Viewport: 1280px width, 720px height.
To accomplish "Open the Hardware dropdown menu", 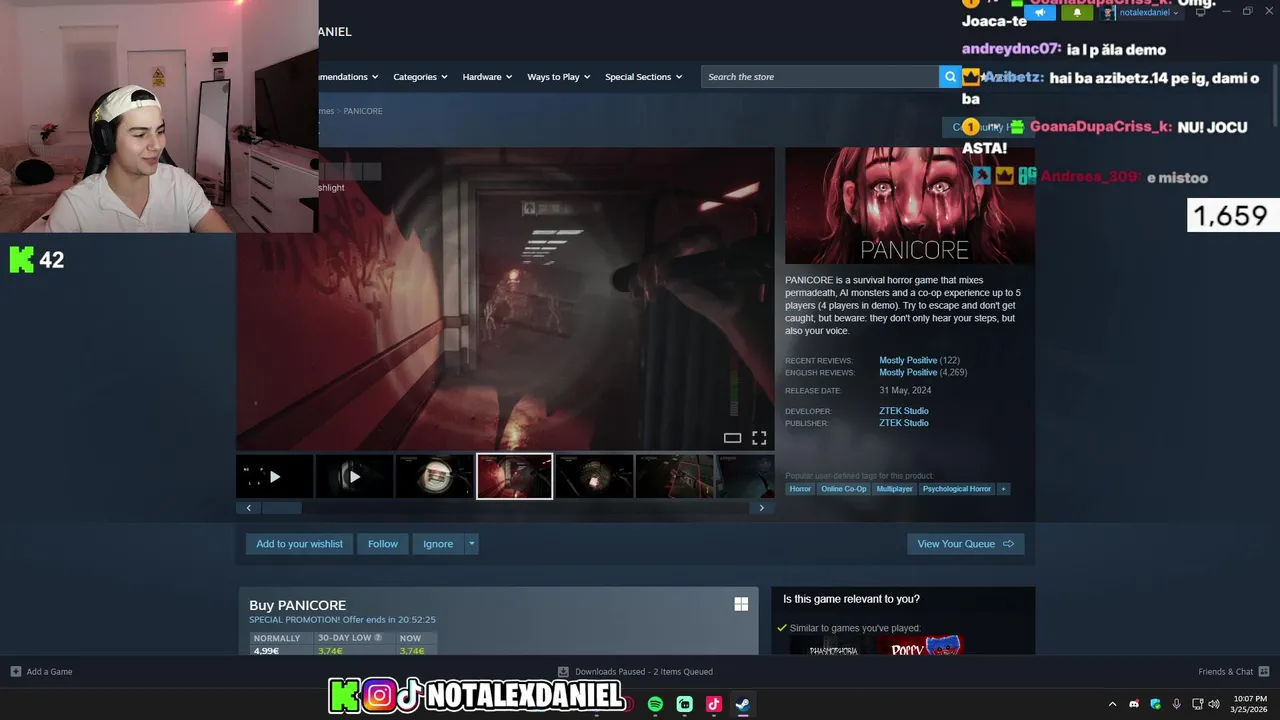I will tap(487, 77).
